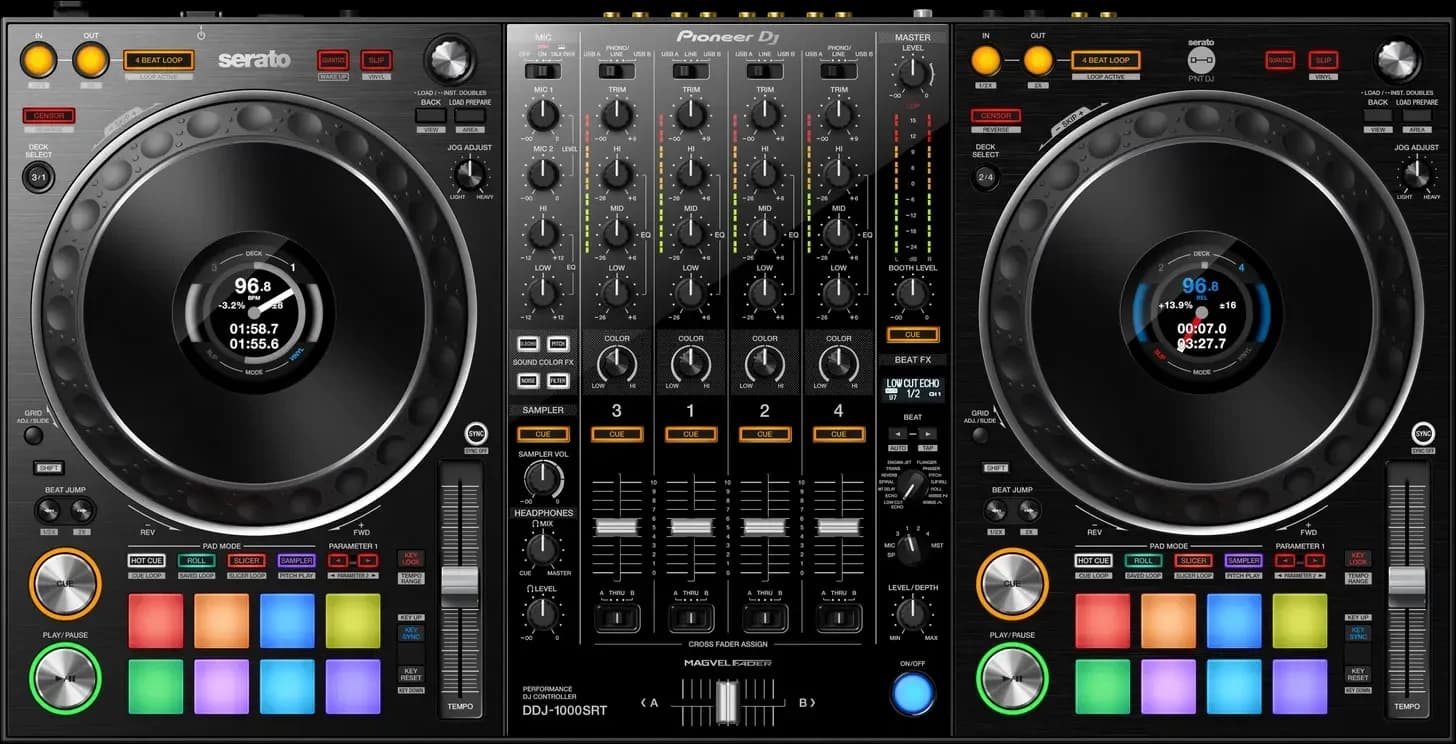Image resolution: width=1456 pixels, height=744 pixels.
Task: Select SAMPLER pad mode on left deck
Action: tap(296, 561)
